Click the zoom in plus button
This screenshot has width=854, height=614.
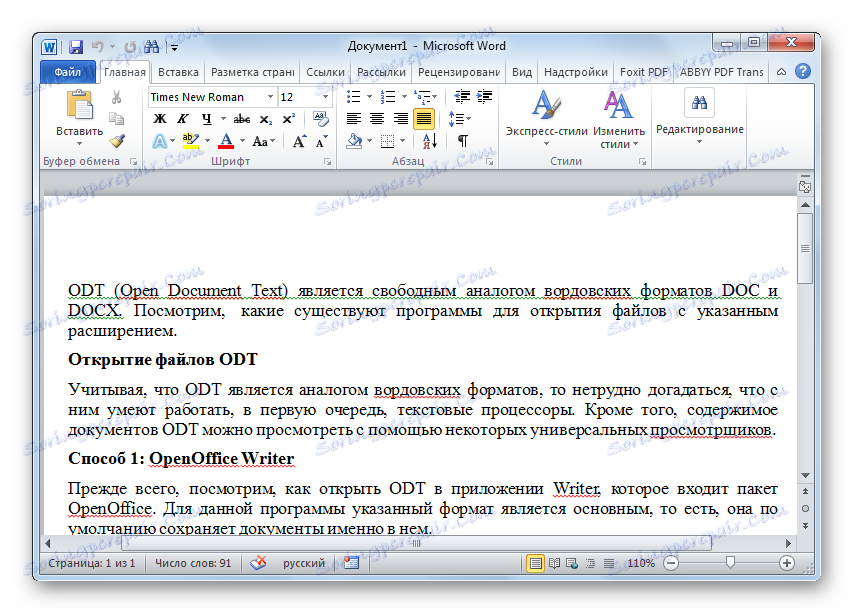[x=786, y=563]
